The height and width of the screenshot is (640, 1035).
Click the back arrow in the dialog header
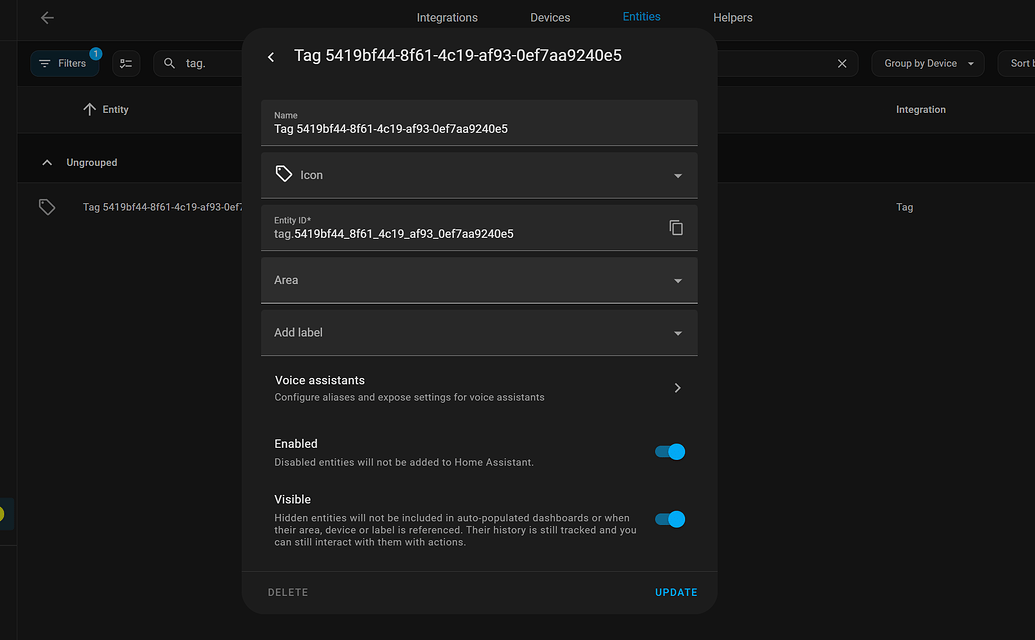point(270,57)
